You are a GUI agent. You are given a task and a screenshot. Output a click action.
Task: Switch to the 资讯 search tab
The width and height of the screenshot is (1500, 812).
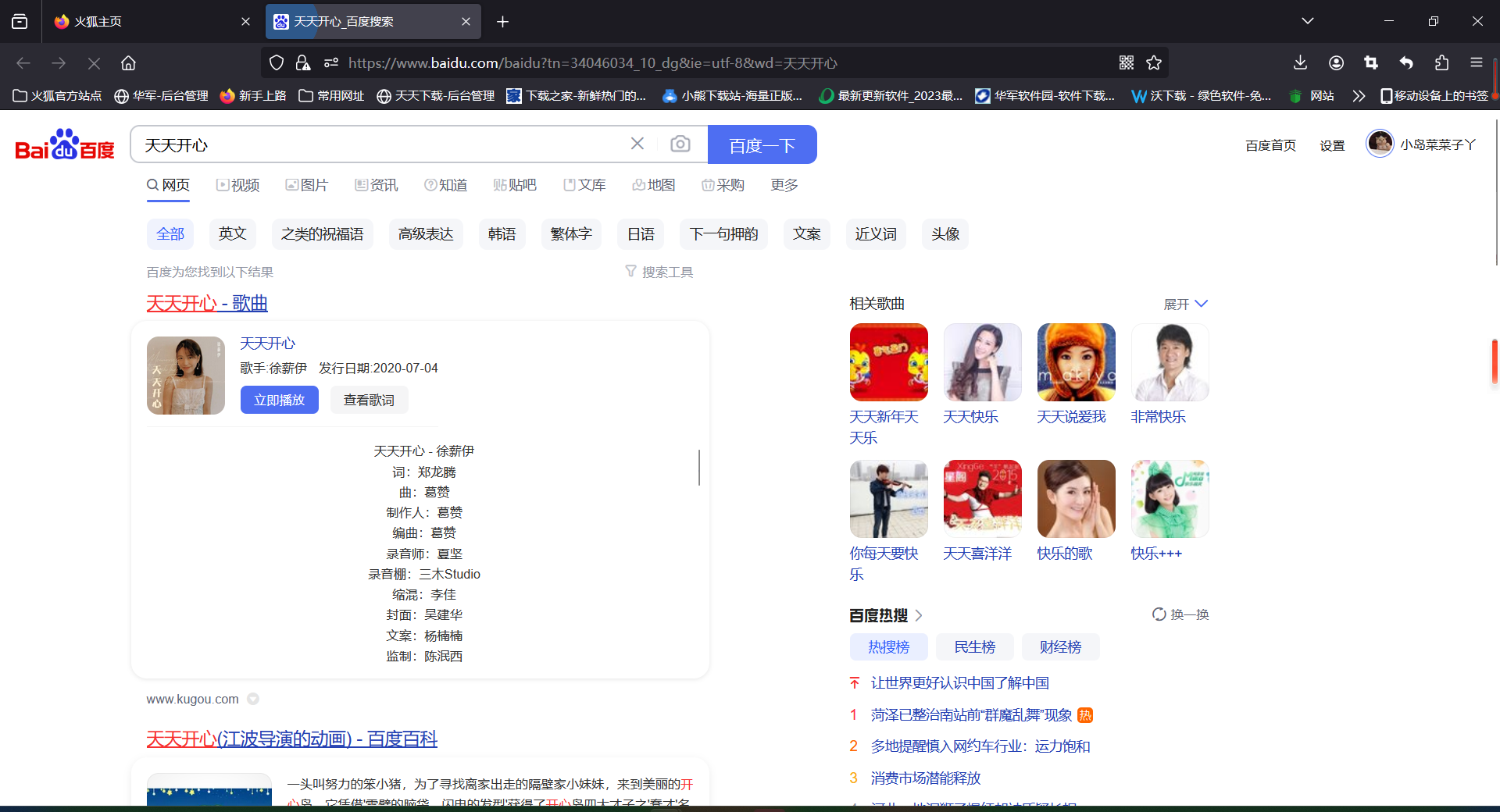point(377,185)
